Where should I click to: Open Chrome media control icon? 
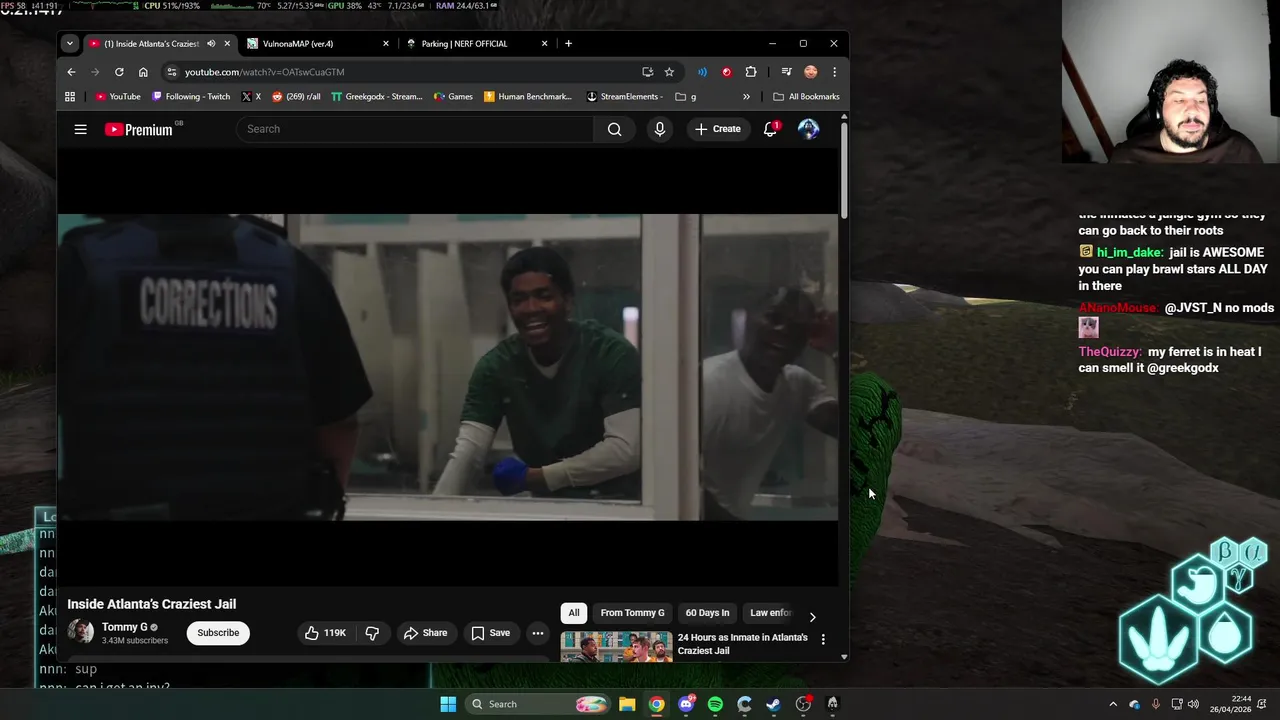(786, 72)
